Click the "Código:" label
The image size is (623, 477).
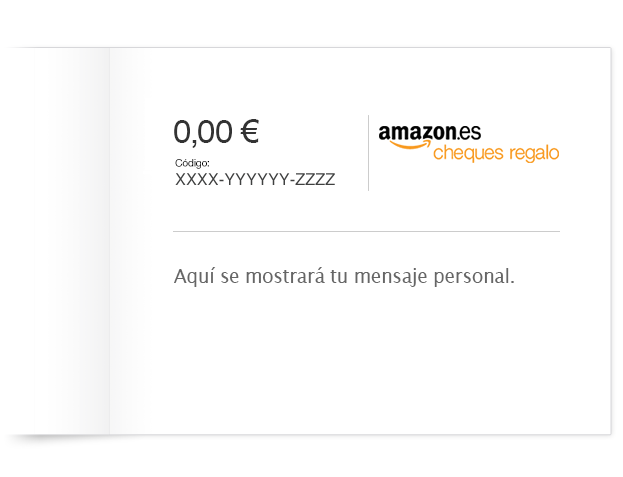tap(192, 163)
